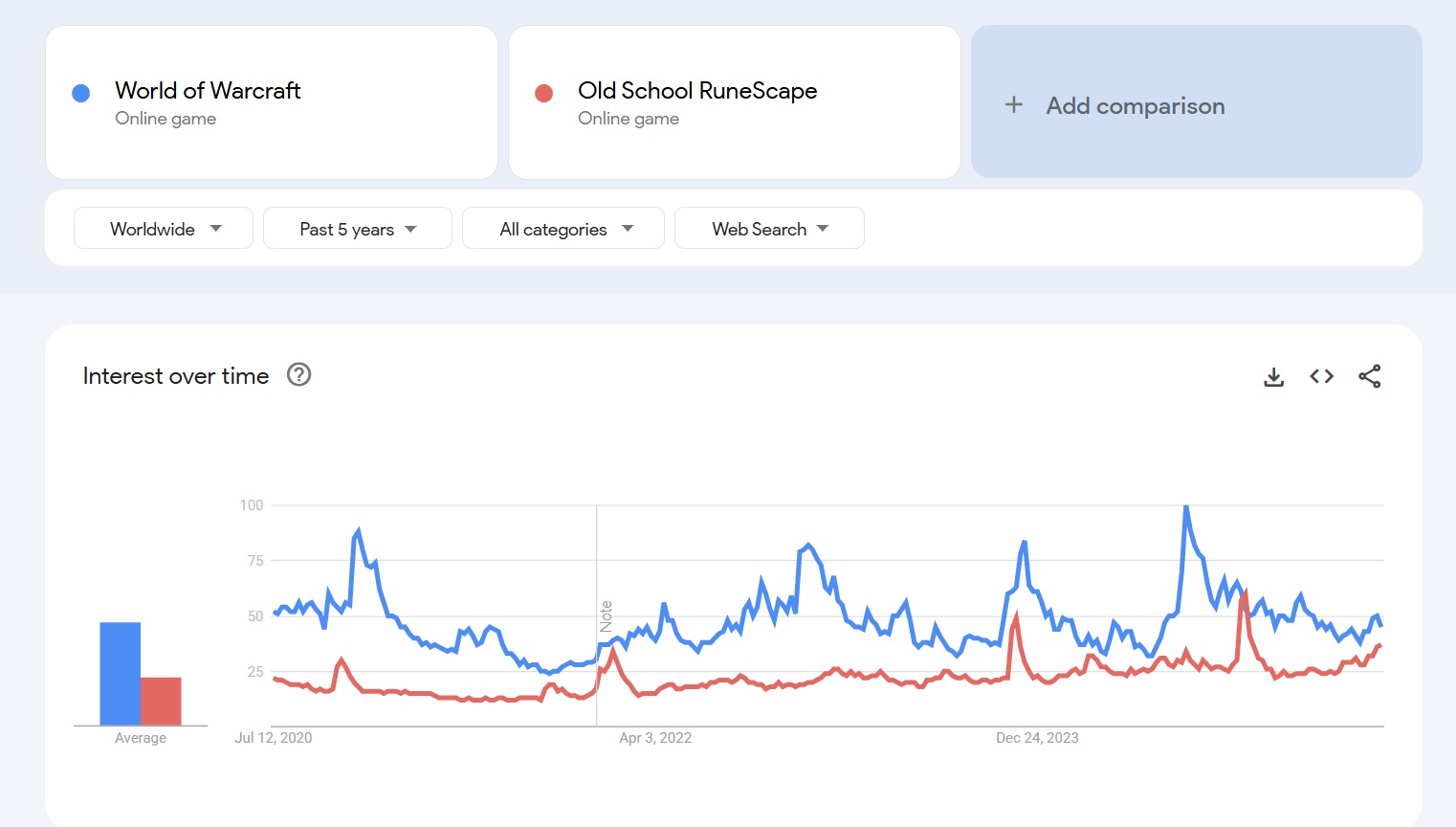1456x827 pixels.
Task: Open the embed code icon
Action: pos(1321,376)
